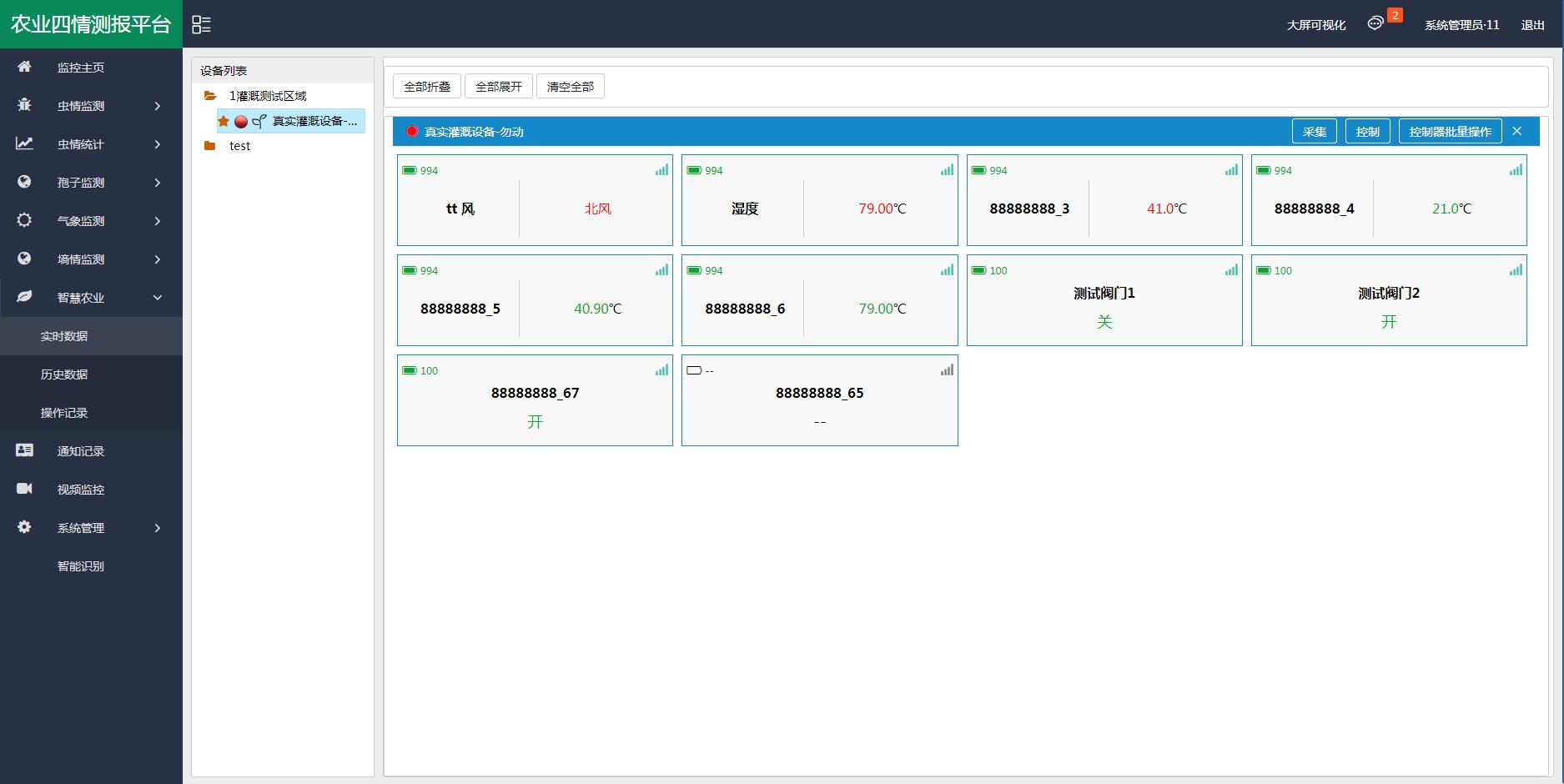Toggle sidebar collapse menu icon
Screen dimensions: 1564x784
(x=201, y=25)
